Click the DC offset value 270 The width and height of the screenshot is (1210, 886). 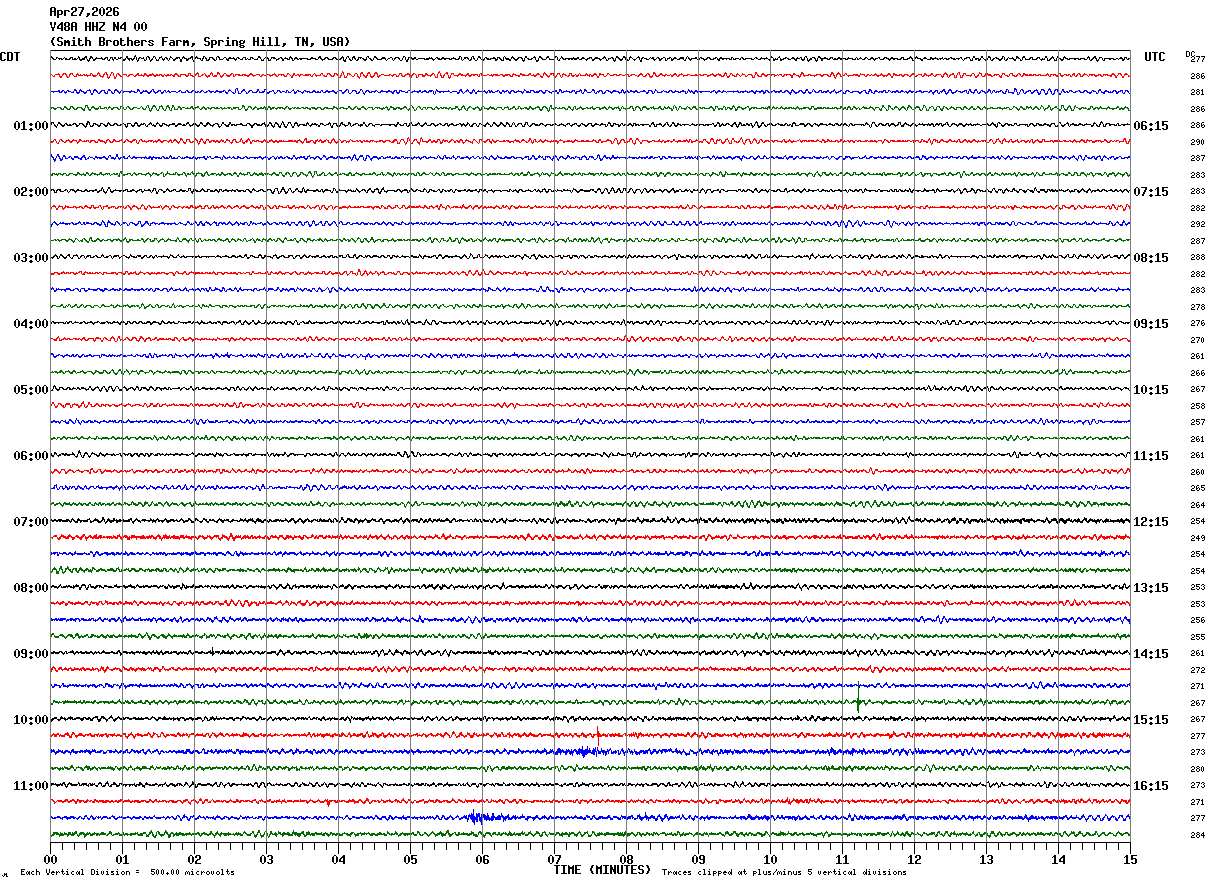(x=1197, y=340)
